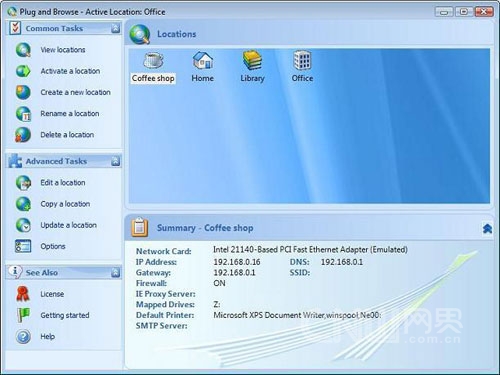500x375 pixels.
Task: Click the Delete a location icon
Action: [x=23, y=135]
